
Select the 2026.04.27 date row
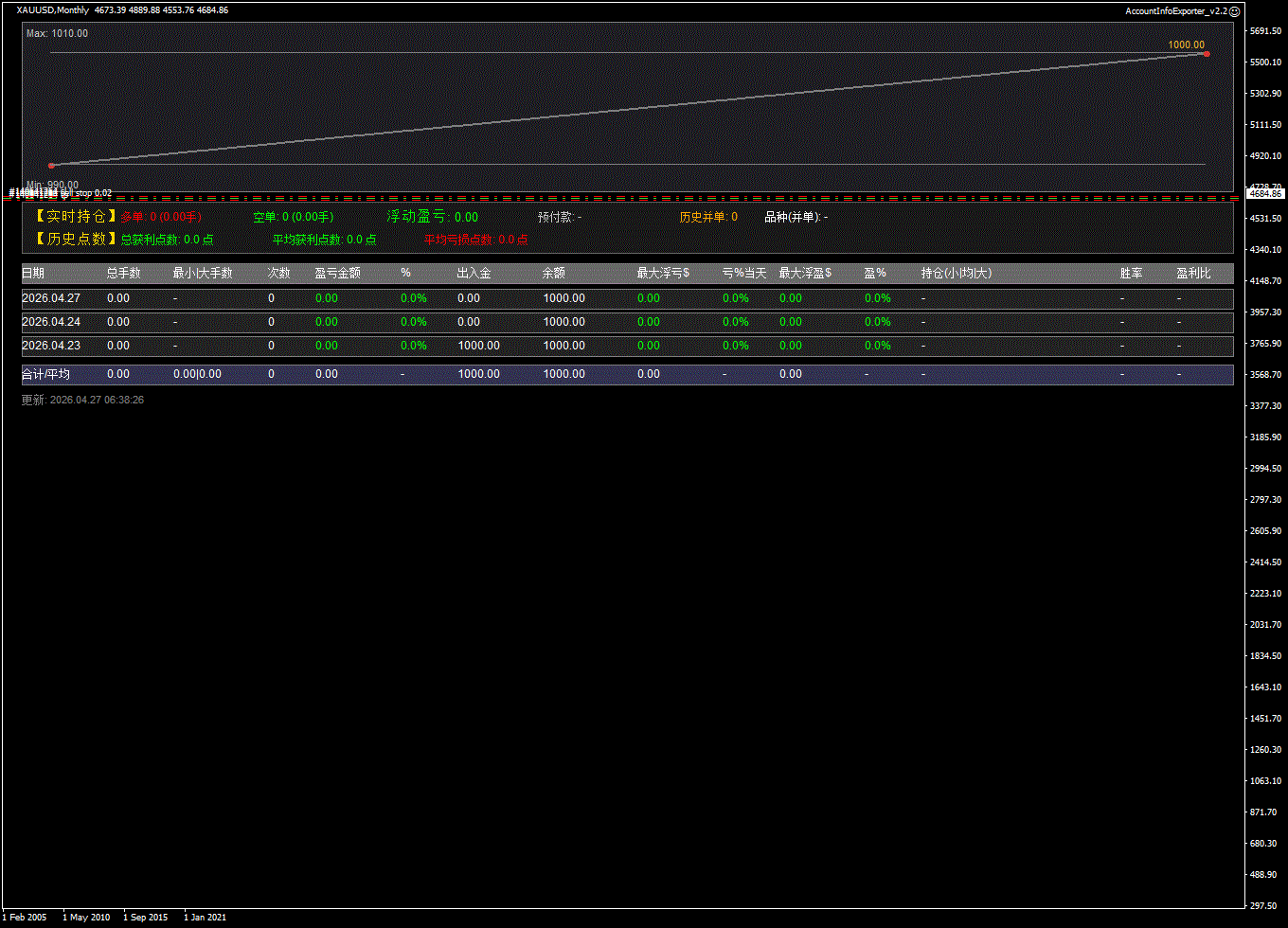coord(51,298)
